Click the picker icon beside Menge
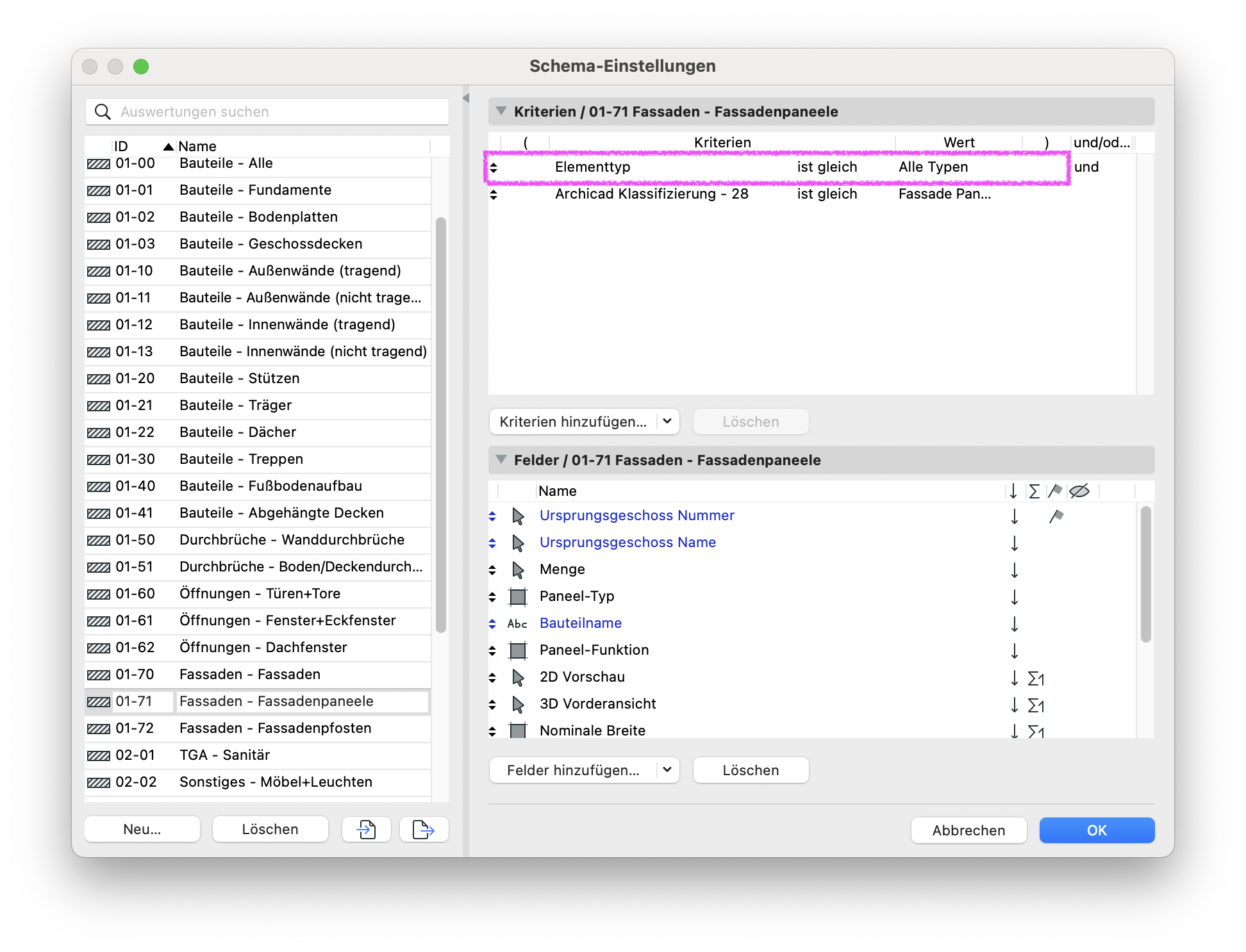The height and width of the screenshot is (952, 1246). tap(518, 570)
